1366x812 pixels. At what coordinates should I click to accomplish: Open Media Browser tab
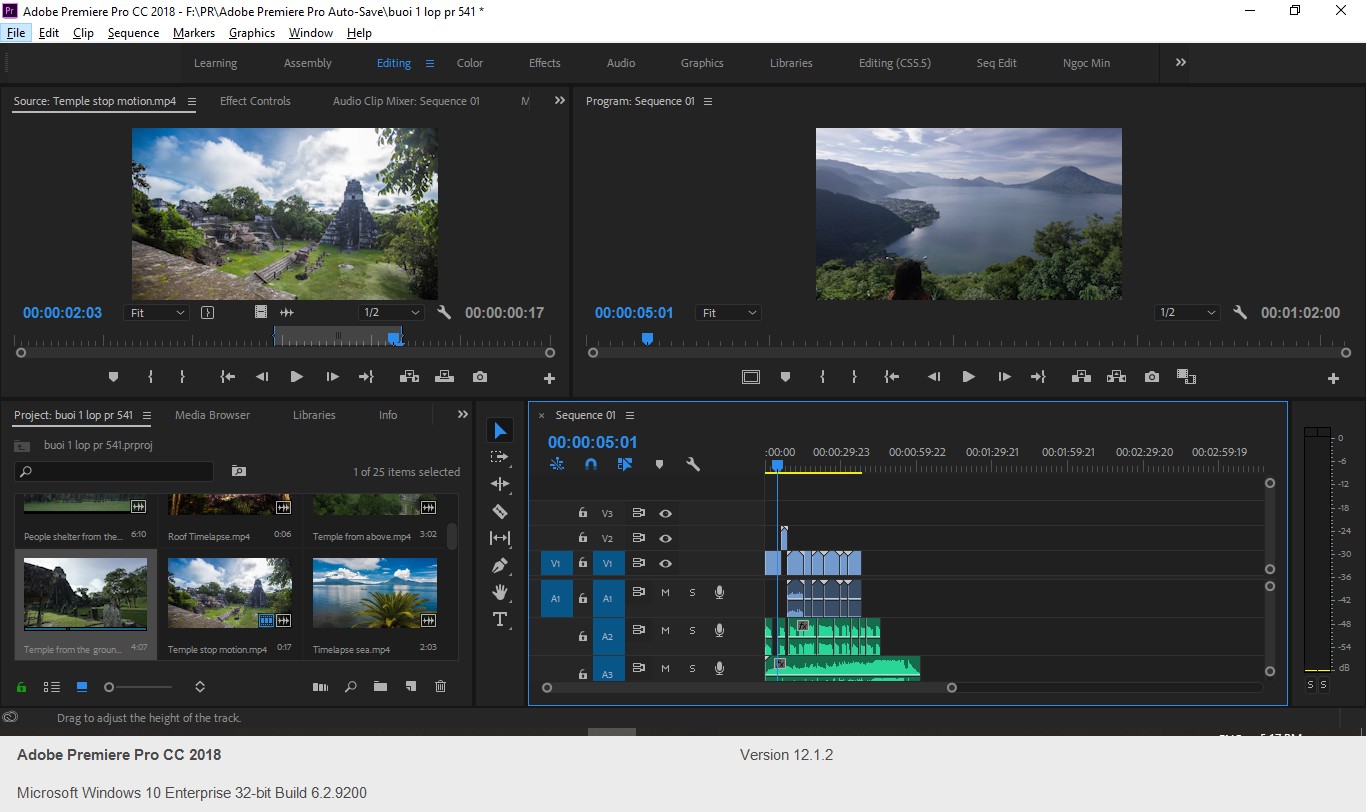[x=212, y=415]
